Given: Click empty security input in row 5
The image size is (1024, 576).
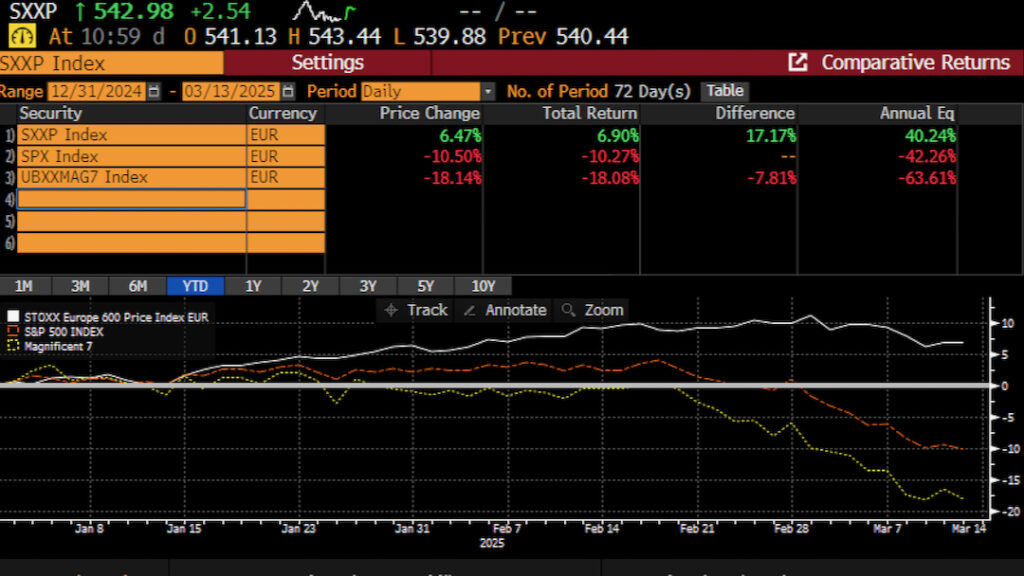Looking at the screenshot, I should [131, 221].
